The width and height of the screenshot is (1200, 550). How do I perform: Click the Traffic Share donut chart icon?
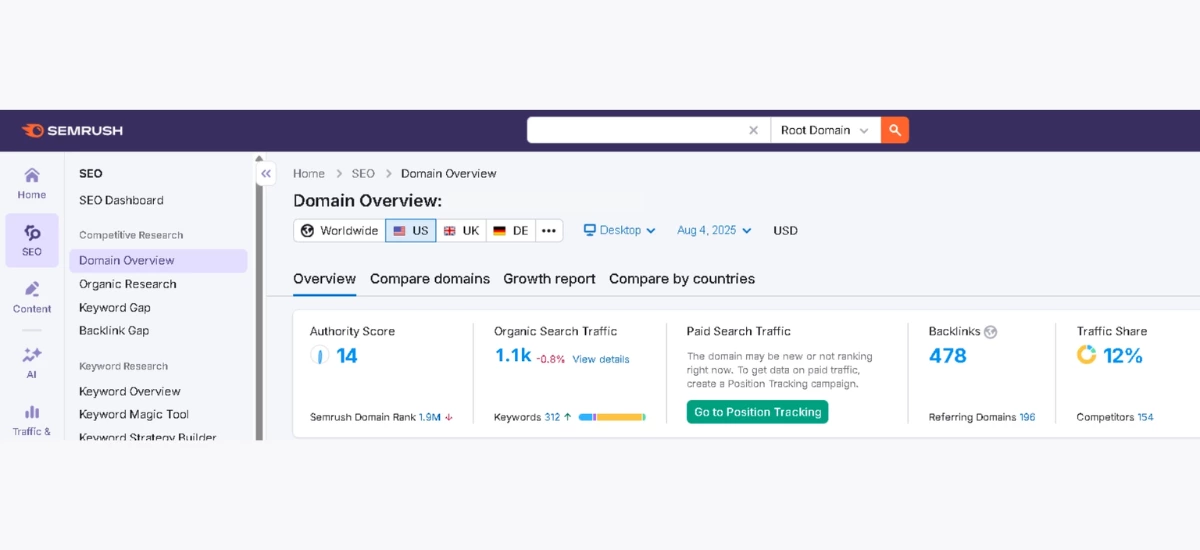click(1087, 355)
